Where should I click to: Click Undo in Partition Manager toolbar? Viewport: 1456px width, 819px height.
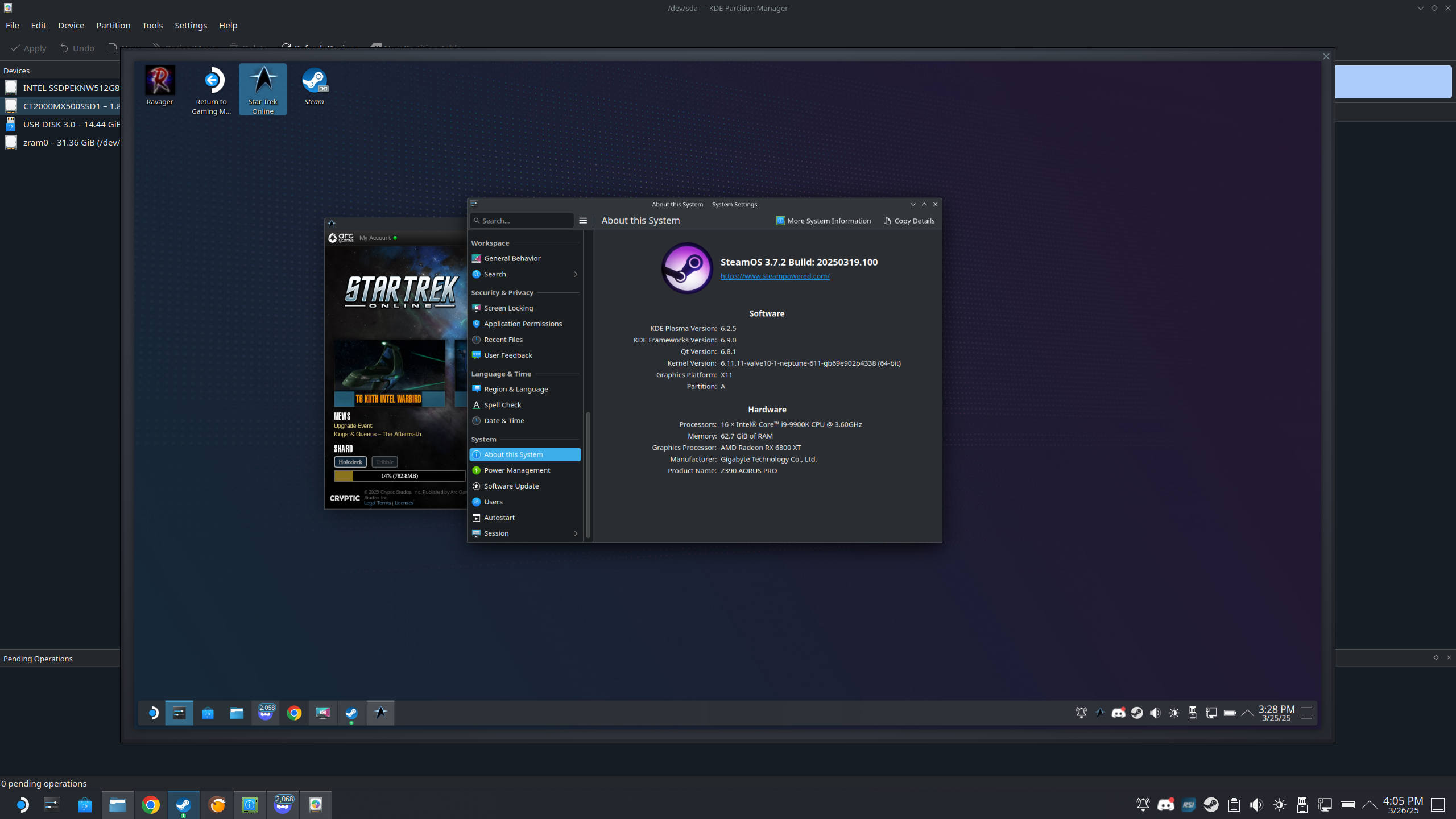[x=77, y=48]
